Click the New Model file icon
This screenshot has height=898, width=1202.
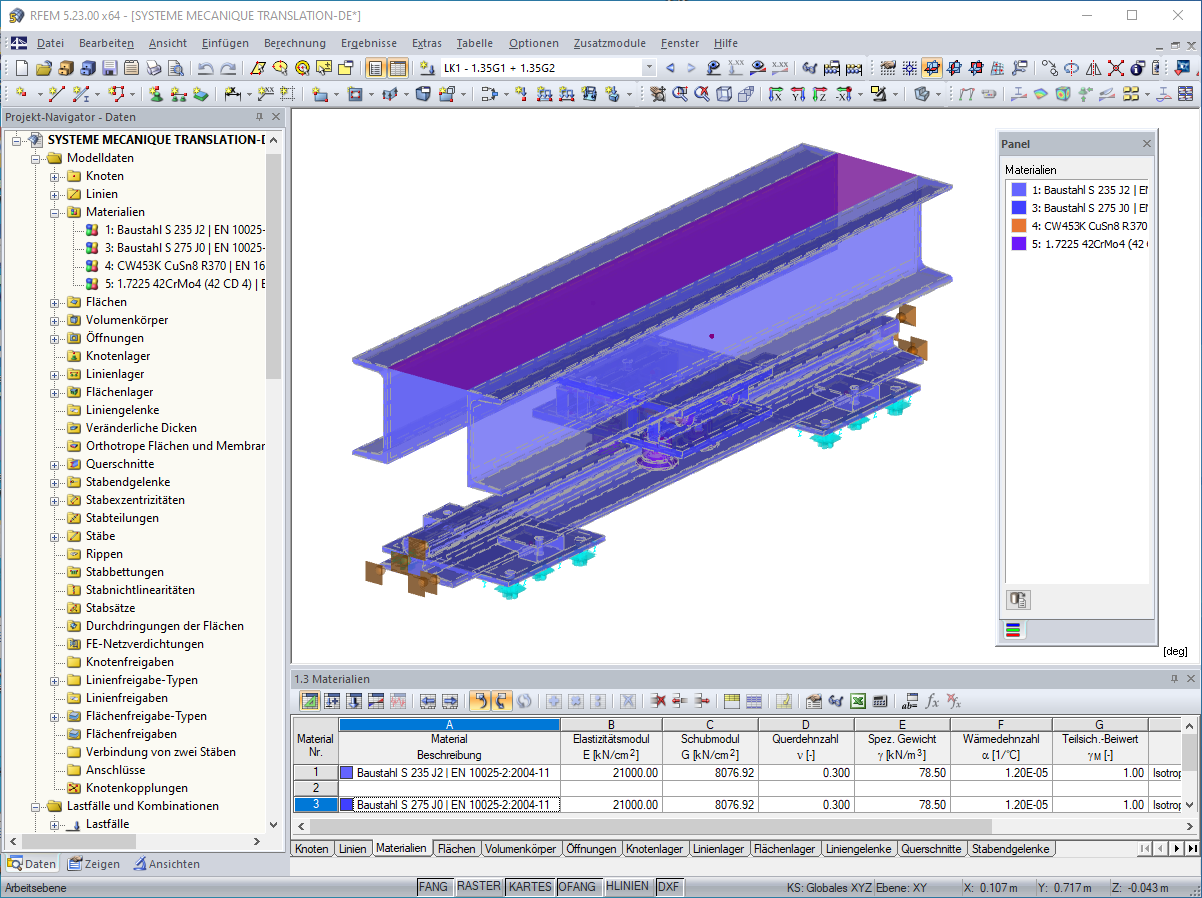click(x=22, y=68)
